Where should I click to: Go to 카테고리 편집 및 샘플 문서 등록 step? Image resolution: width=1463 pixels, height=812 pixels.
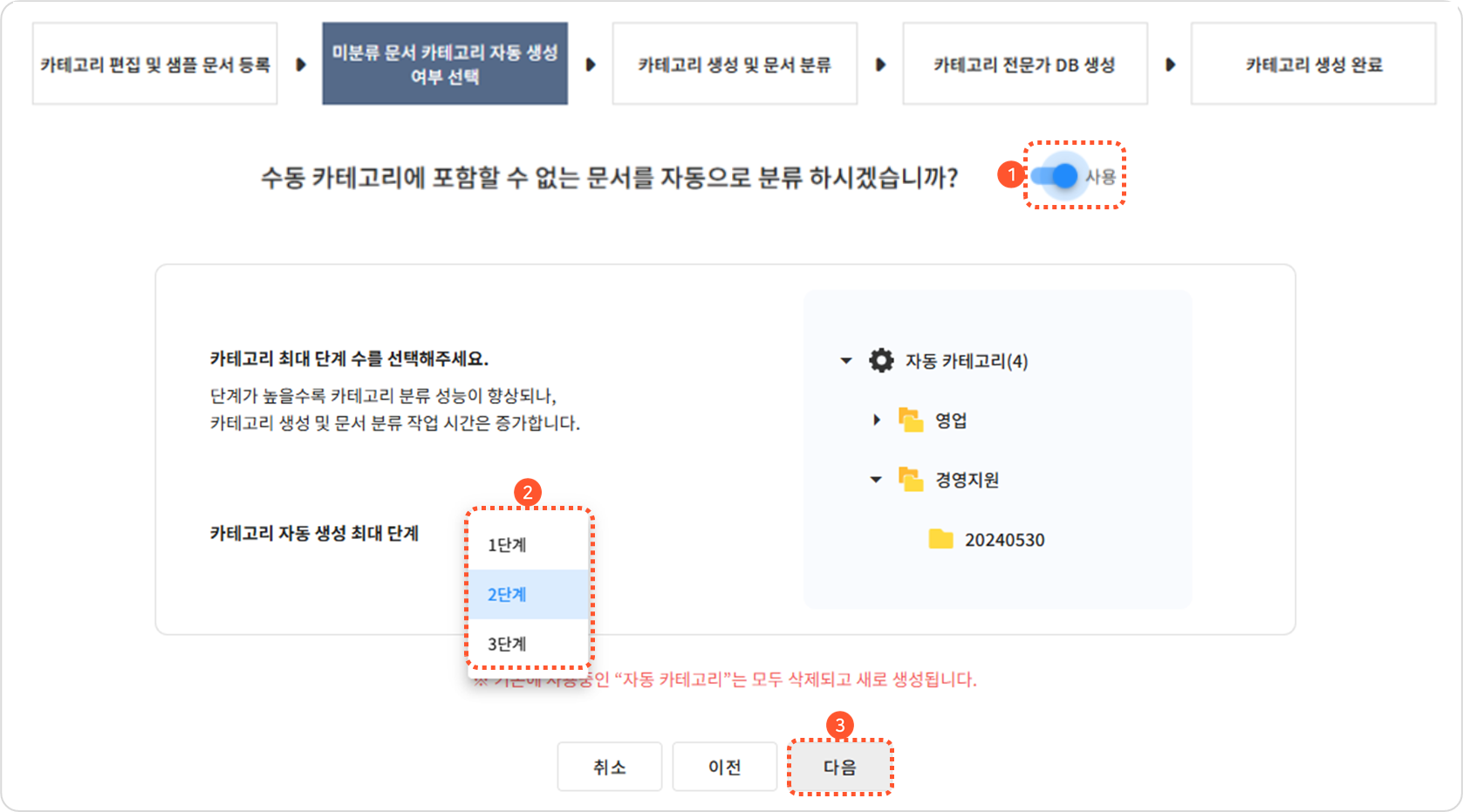[x=155, y=65]
